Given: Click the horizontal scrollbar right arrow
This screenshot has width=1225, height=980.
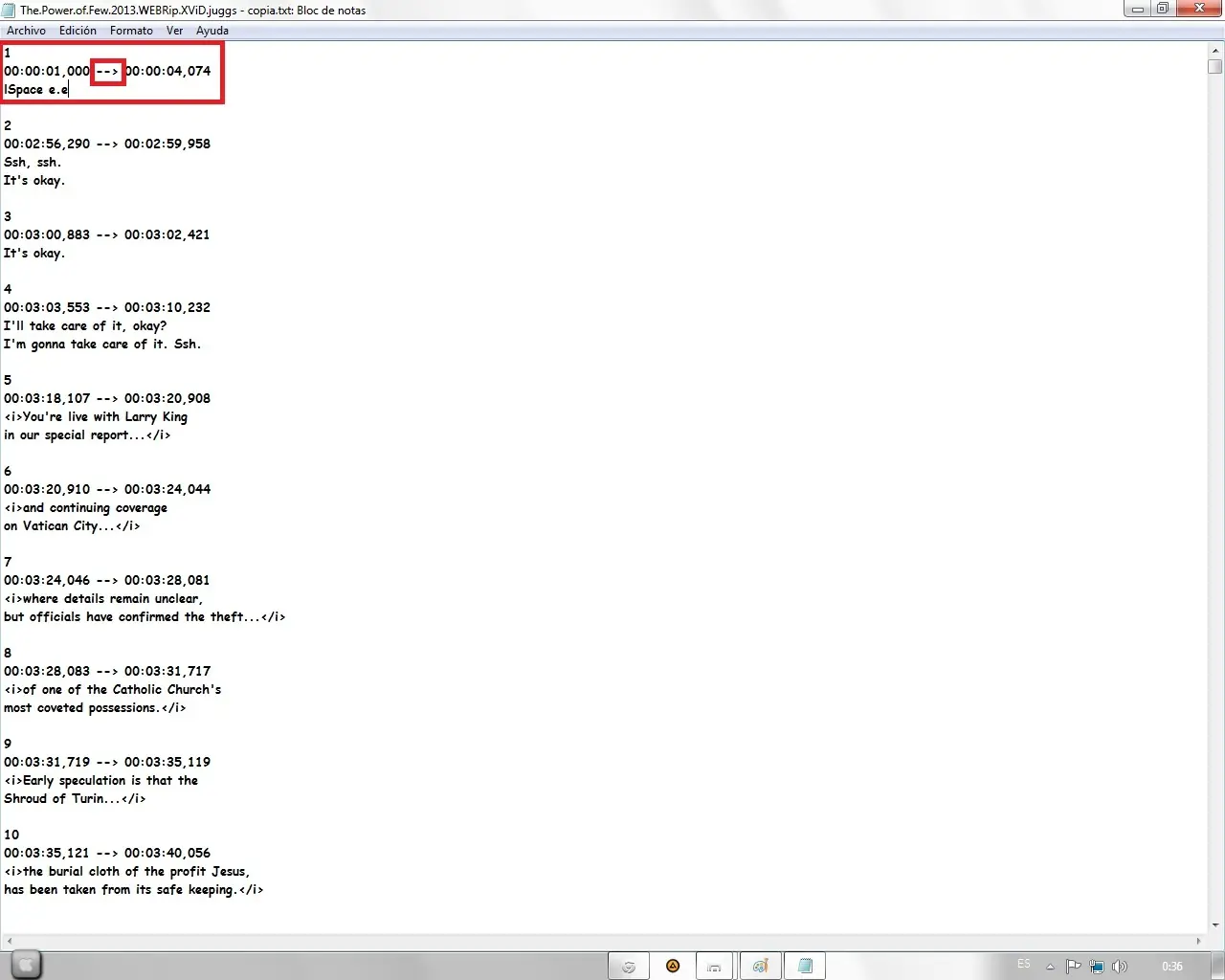Looking at the screenshot, I should (1199, 942).
